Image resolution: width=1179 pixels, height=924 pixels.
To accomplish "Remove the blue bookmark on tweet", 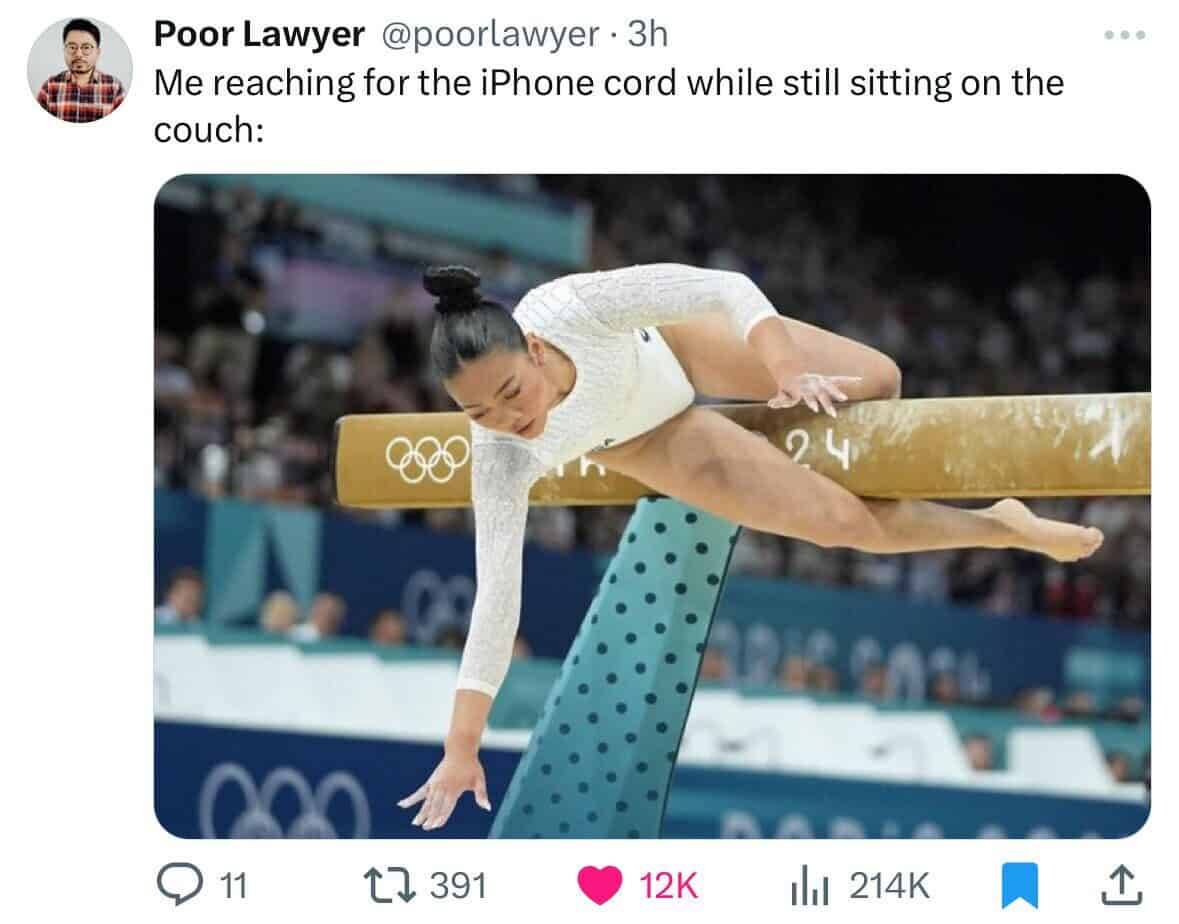I will point(1020,886).
